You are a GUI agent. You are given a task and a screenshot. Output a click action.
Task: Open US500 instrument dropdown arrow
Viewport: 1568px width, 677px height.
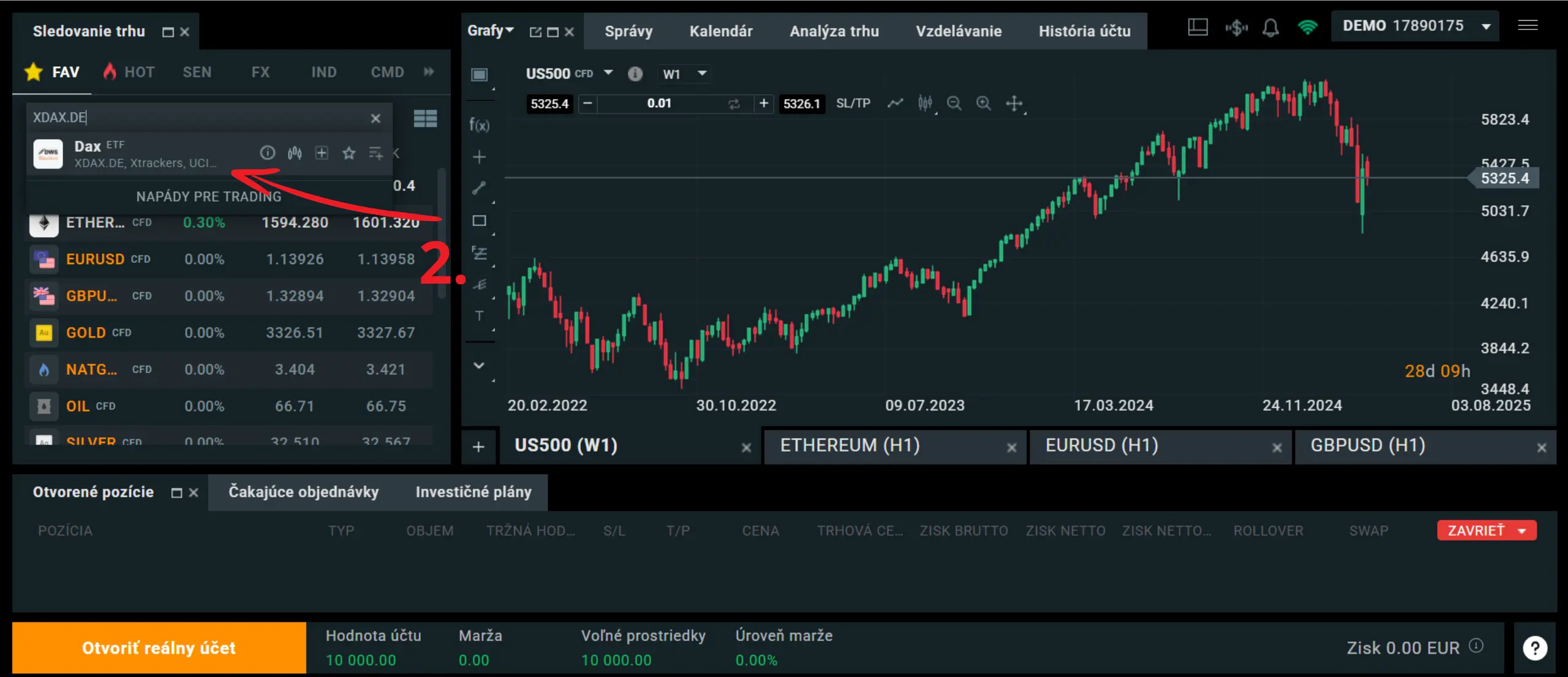(x=608, y=73)
